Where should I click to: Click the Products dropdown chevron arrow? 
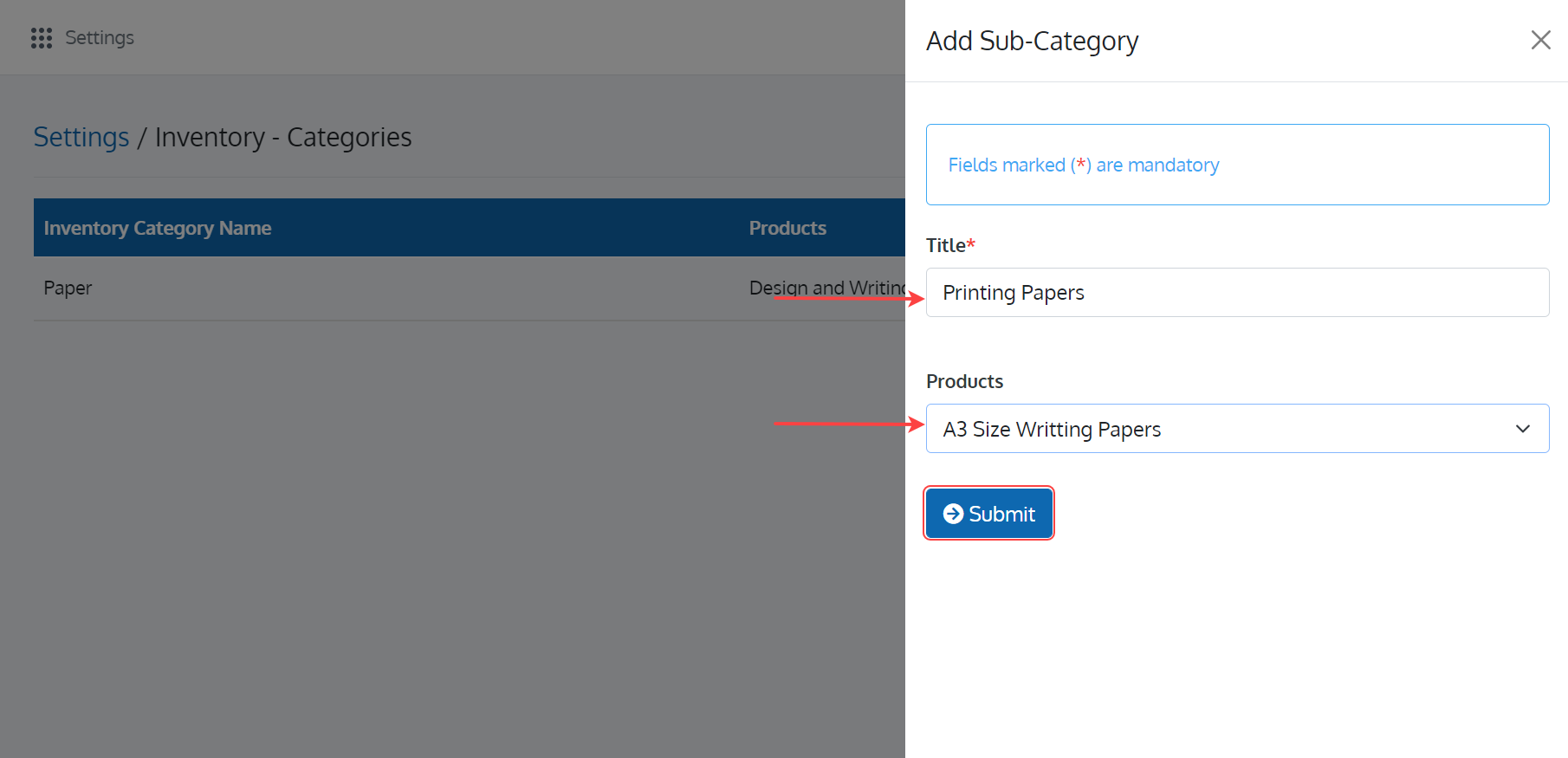(1522, 429)
